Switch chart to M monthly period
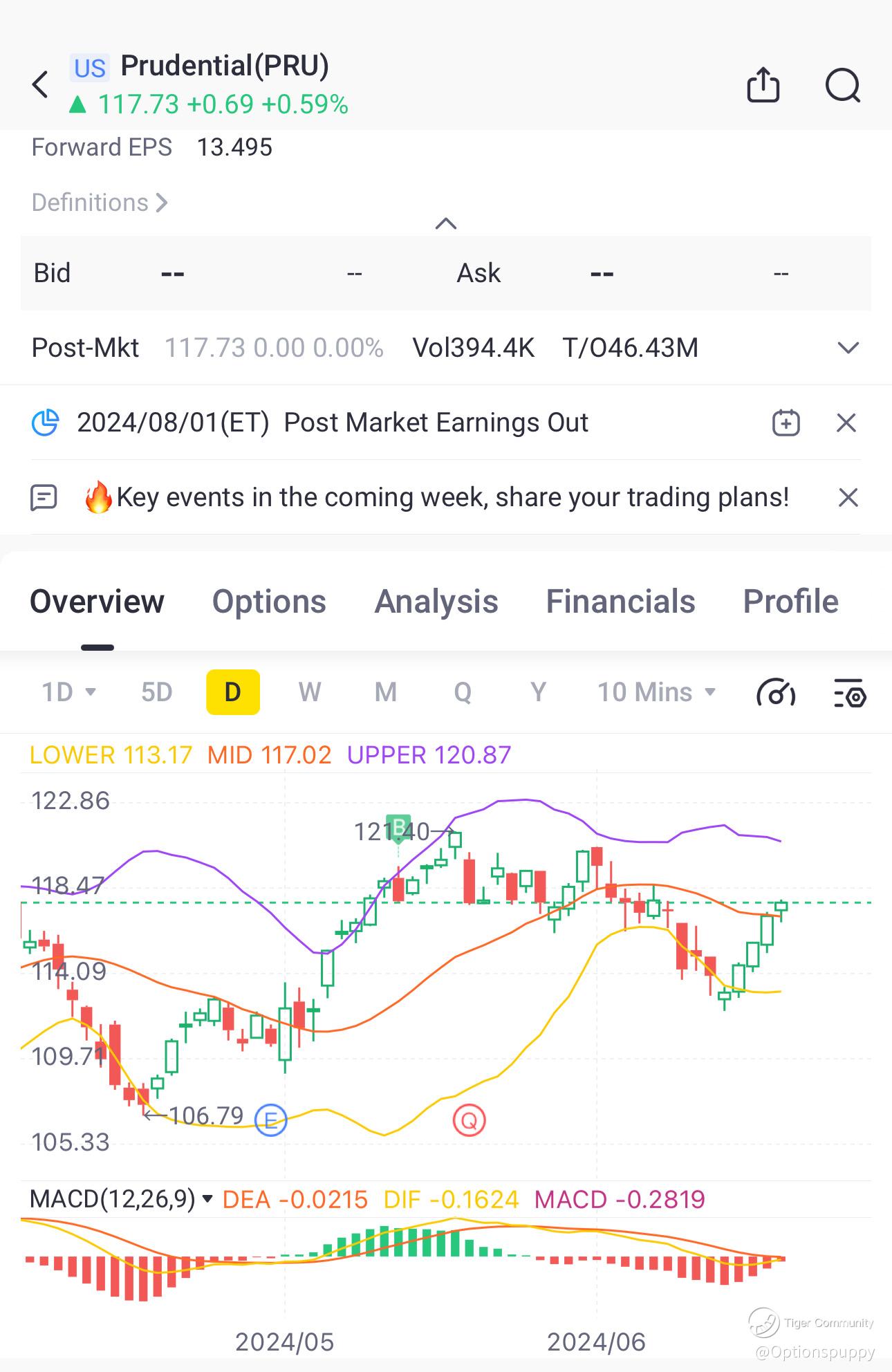 tap(385, 692)
